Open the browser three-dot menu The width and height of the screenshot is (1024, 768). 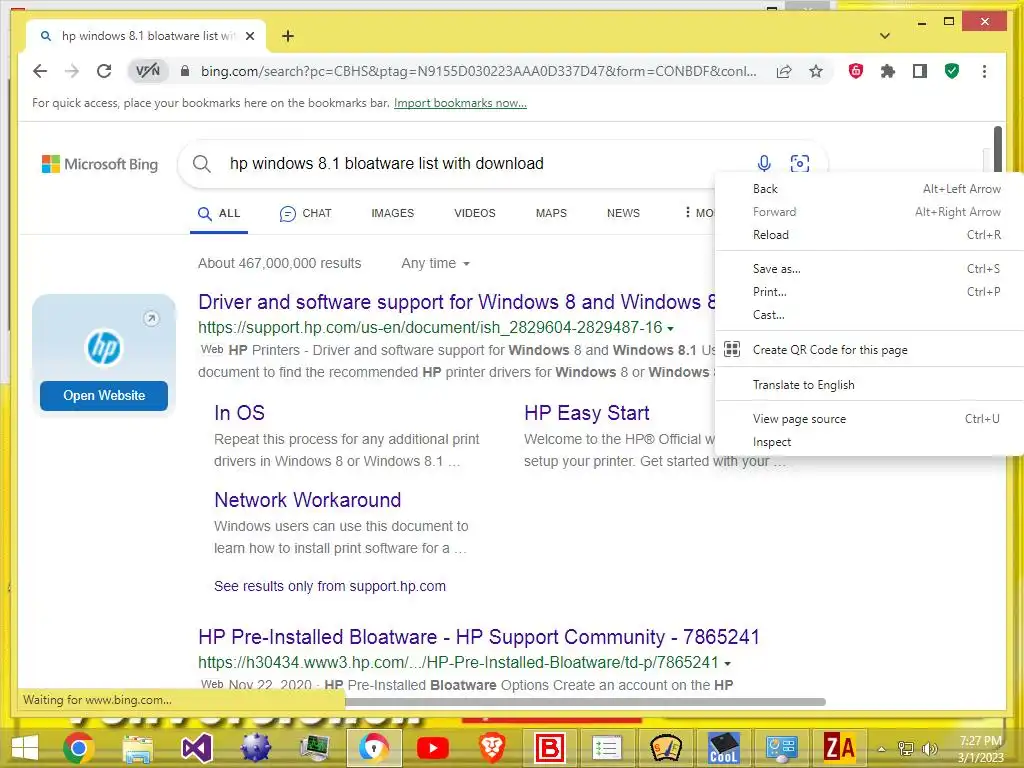(984, 71)
